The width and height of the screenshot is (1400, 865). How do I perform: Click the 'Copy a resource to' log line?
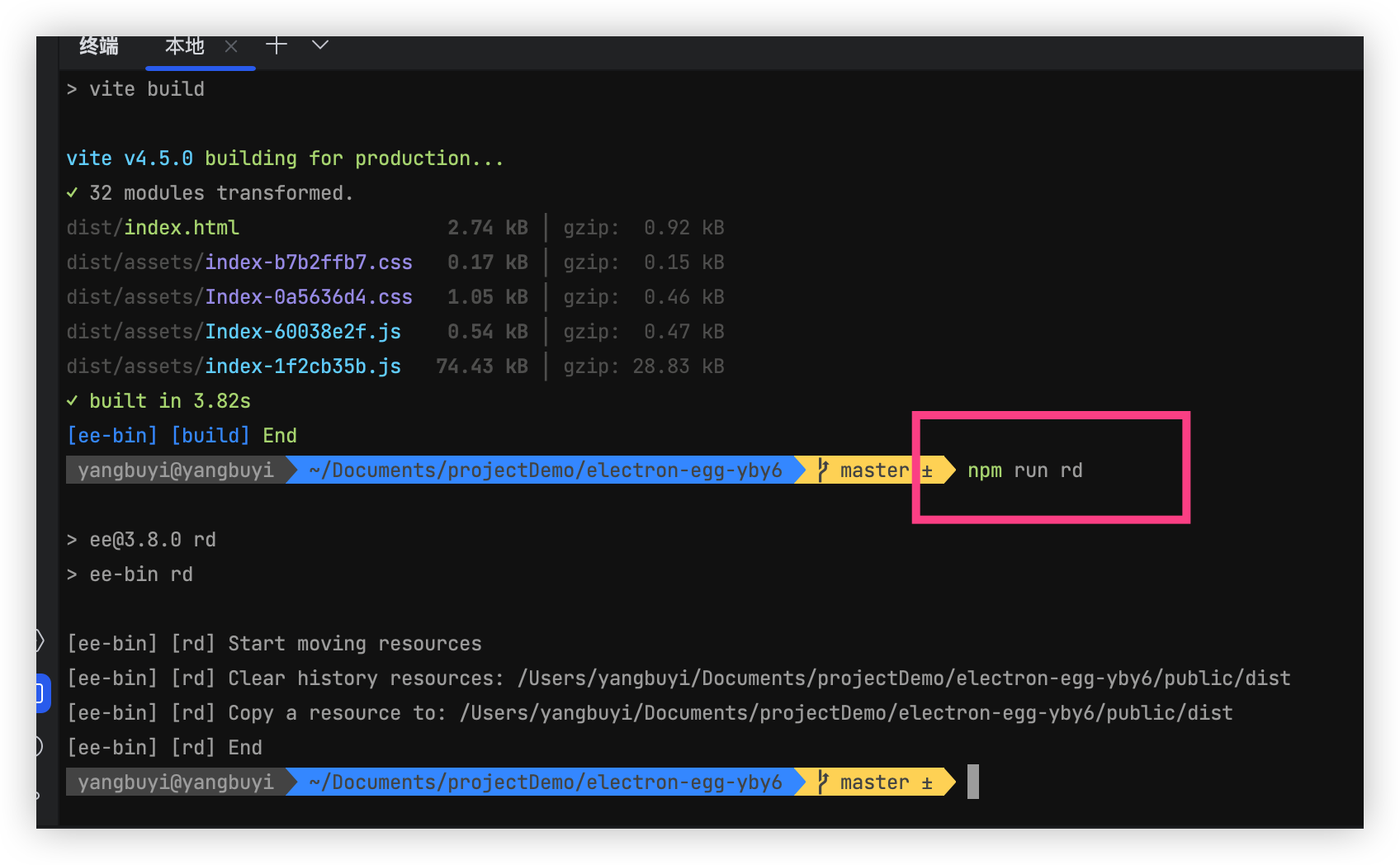coord(650,713)
